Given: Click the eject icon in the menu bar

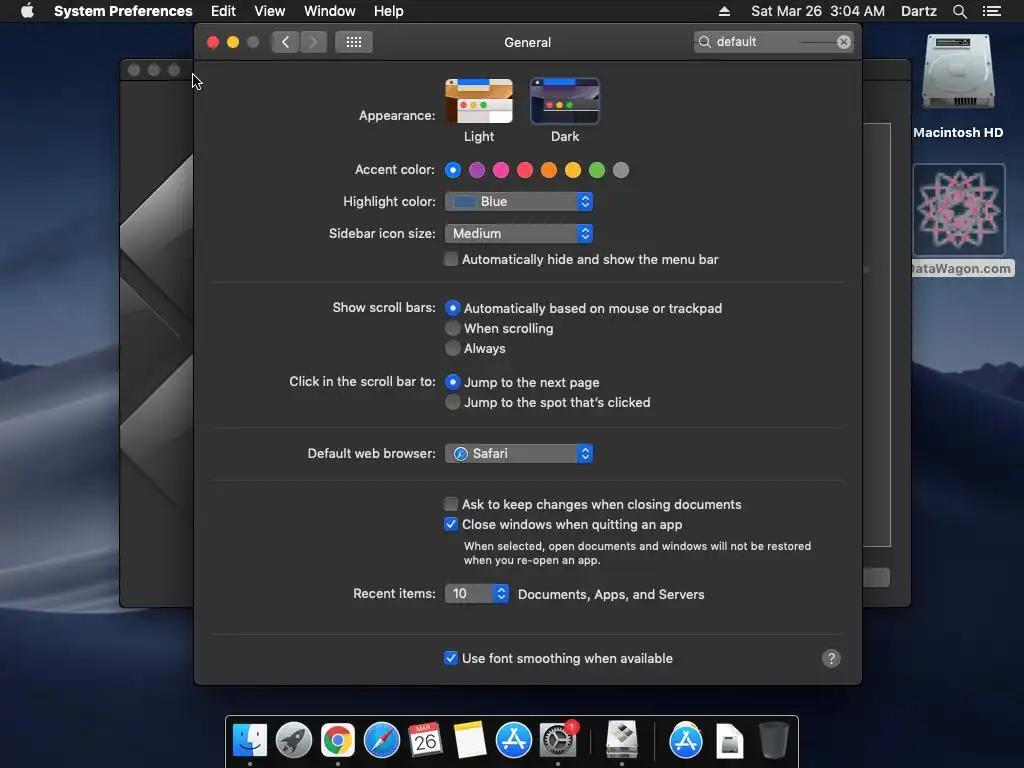Looking at the screenshot, I should pyautogui.click(x=724, y=11).
